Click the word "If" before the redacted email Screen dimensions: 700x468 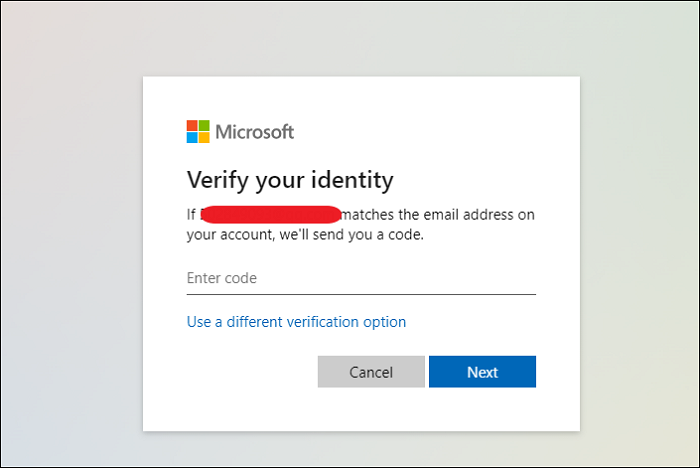click(191, 214)
